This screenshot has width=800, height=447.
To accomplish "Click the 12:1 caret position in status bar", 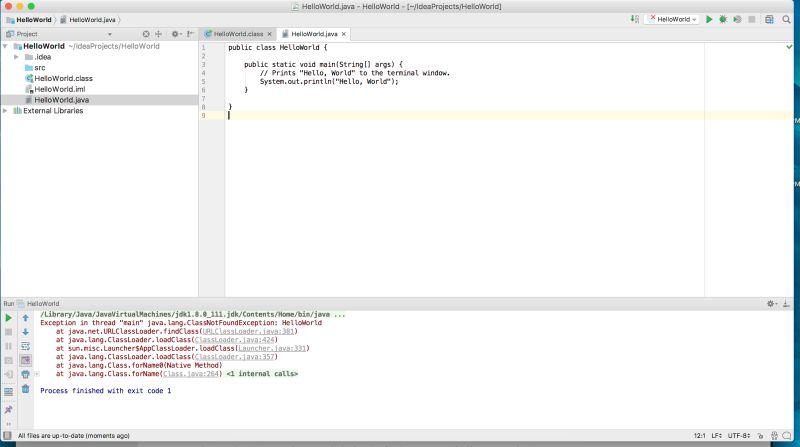I will 699,436.
